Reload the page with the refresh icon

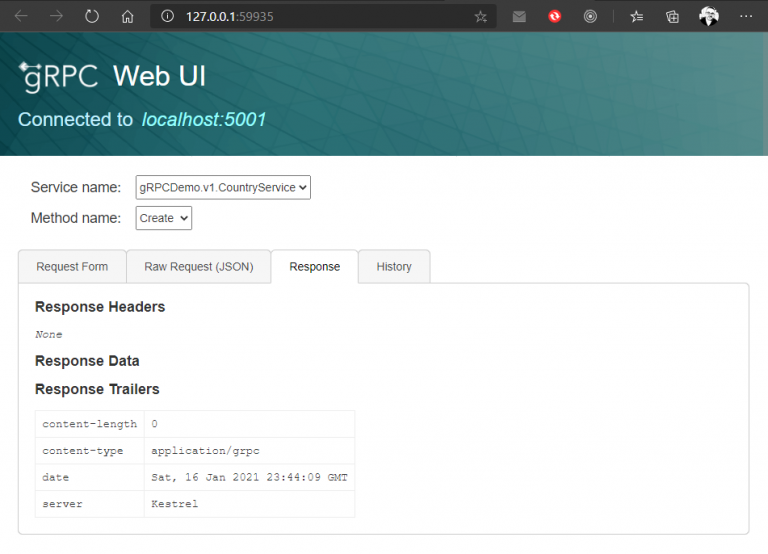[92, 16]
